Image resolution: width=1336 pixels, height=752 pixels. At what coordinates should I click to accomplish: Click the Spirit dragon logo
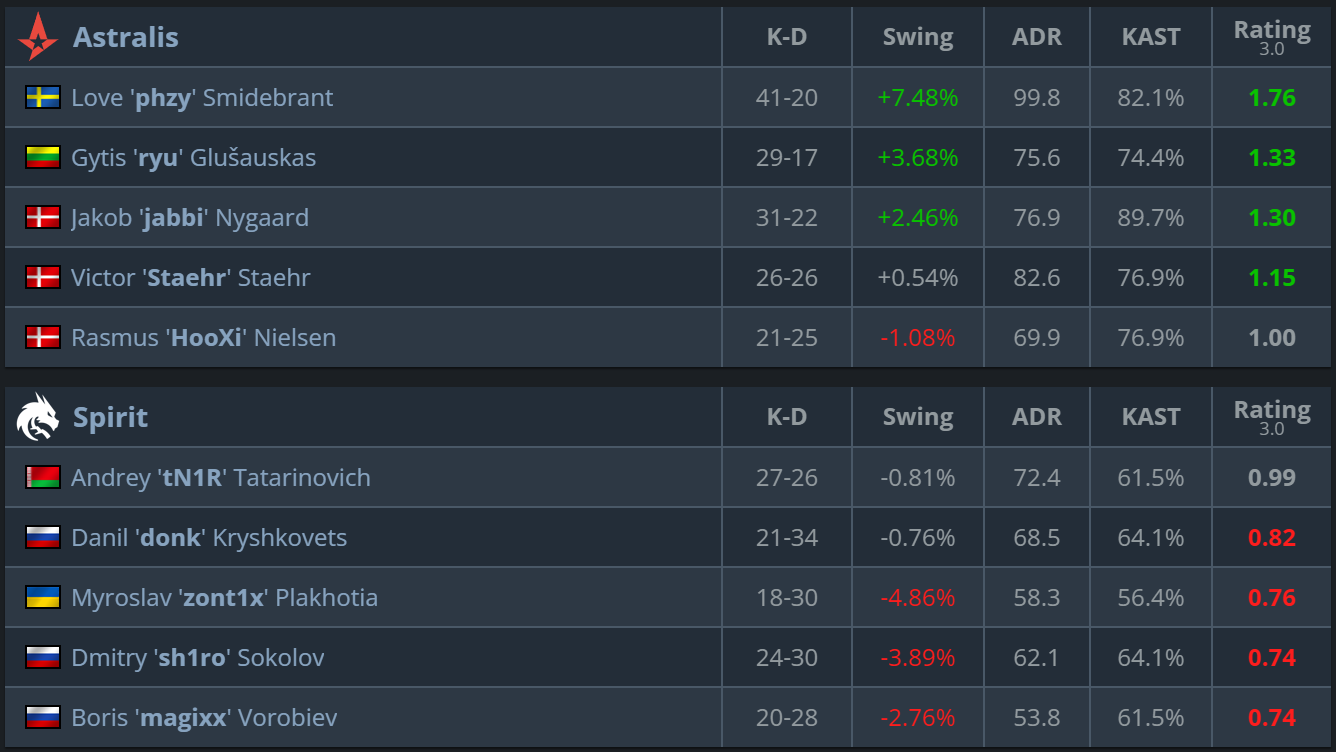[38, 417]
